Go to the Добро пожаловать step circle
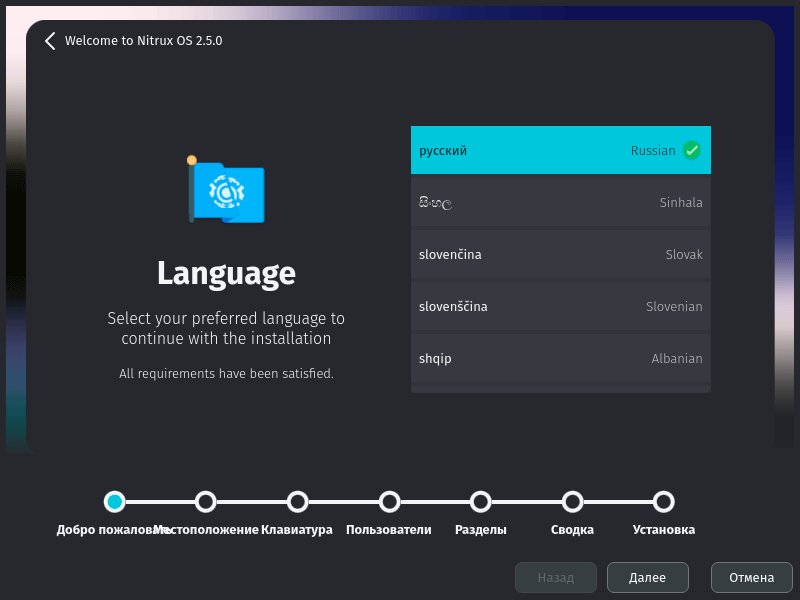The image size is (800, 600). [x=114, y=502]
